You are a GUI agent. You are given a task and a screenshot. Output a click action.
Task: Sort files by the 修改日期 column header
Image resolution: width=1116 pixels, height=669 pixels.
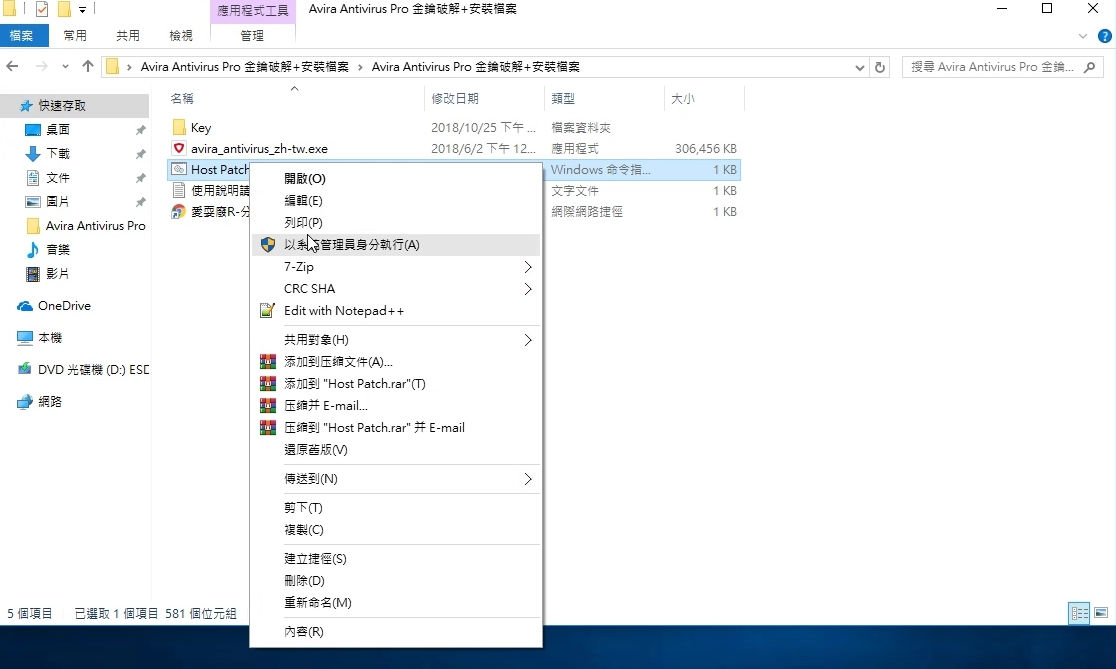455,99
